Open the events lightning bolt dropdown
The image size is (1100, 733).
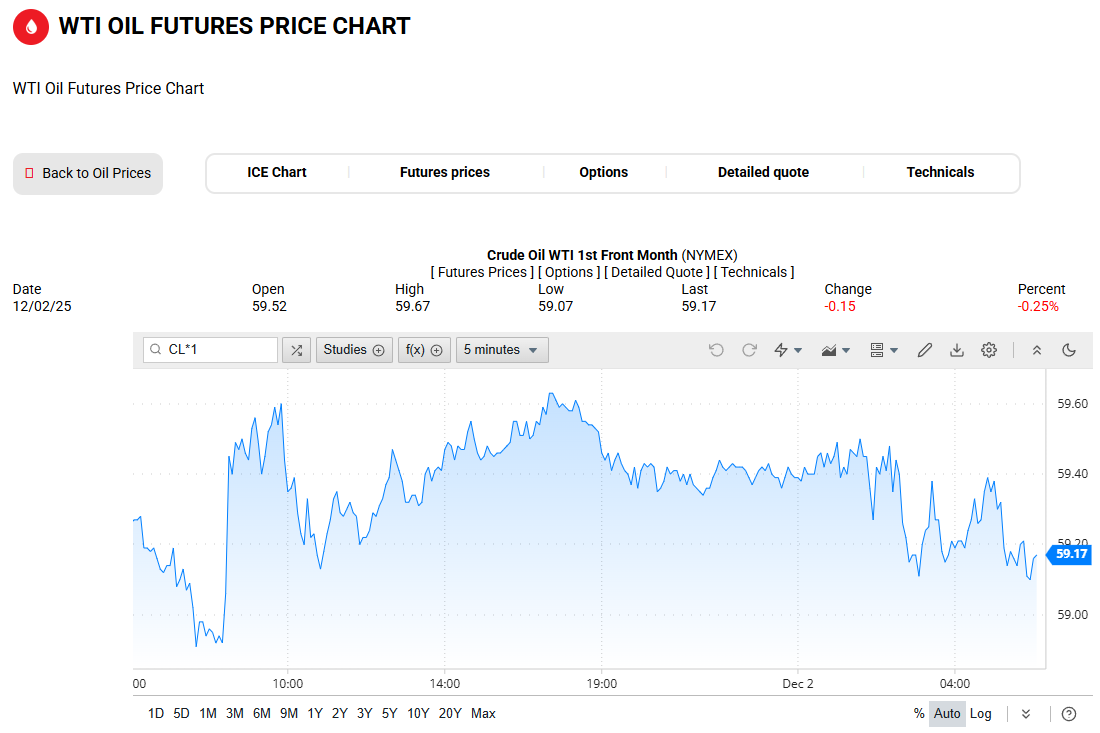(x=788, y=350)
